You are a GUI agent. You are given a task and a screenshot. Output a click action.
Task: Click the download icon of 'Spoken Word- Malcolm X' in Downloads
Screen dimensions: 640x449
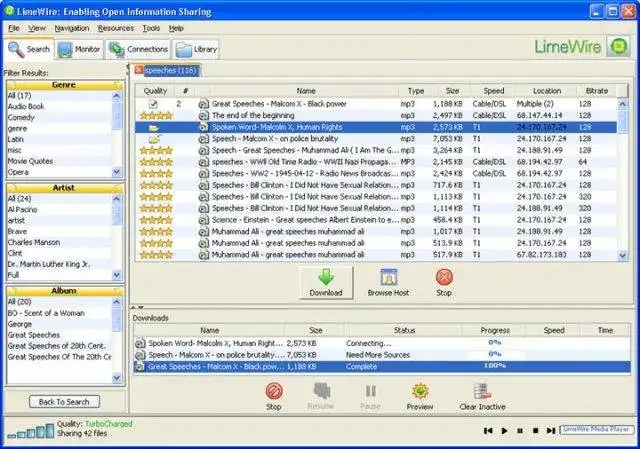(x=140, y=344)
